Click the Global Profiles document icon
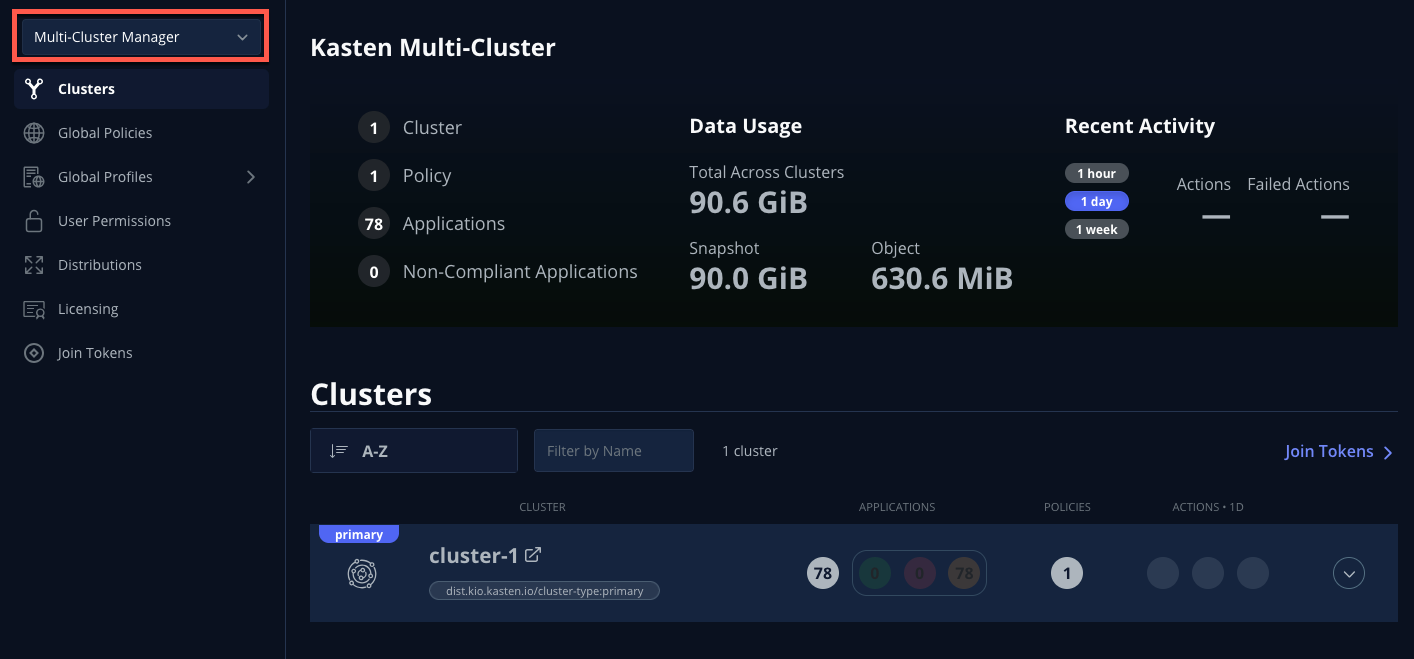 [34, 177]
